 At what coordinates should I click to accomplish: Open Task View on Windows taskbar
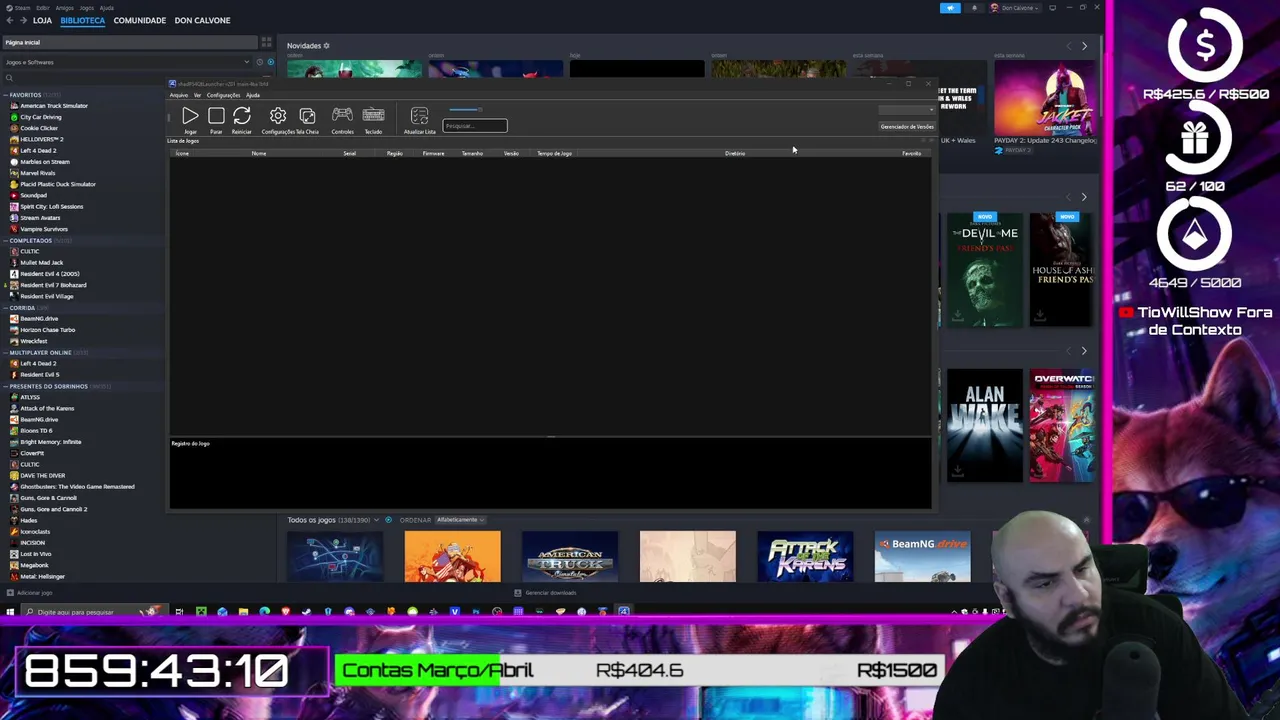tap(179, 611)
